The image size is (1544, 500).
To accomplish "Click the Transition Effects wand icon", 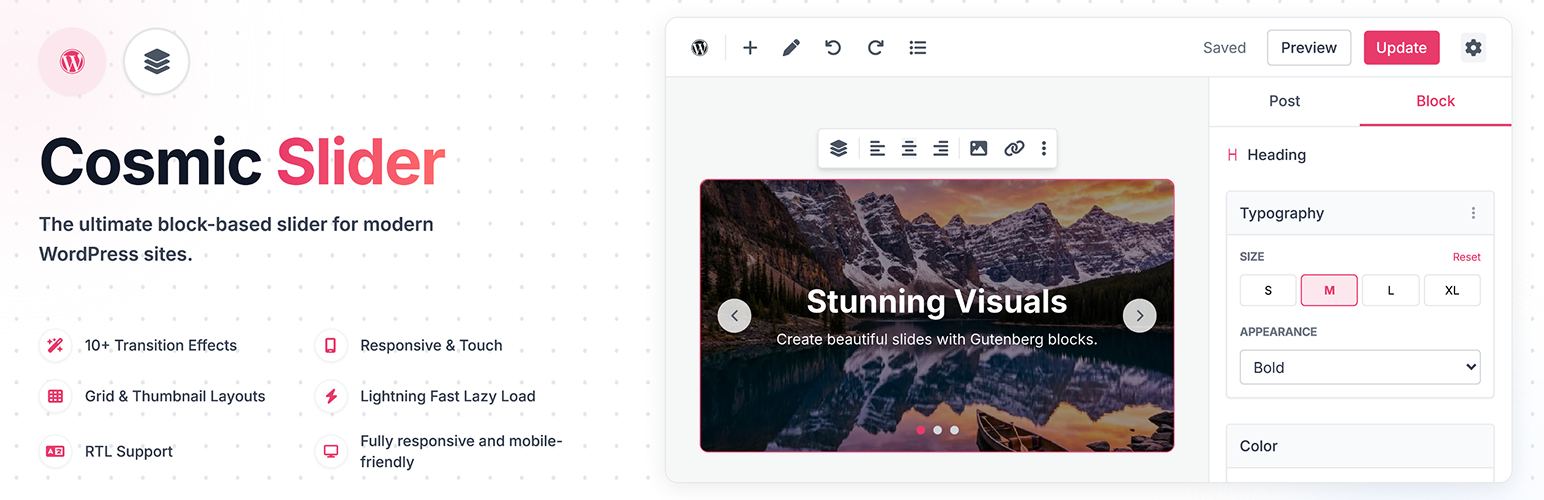I will (55, 345).
